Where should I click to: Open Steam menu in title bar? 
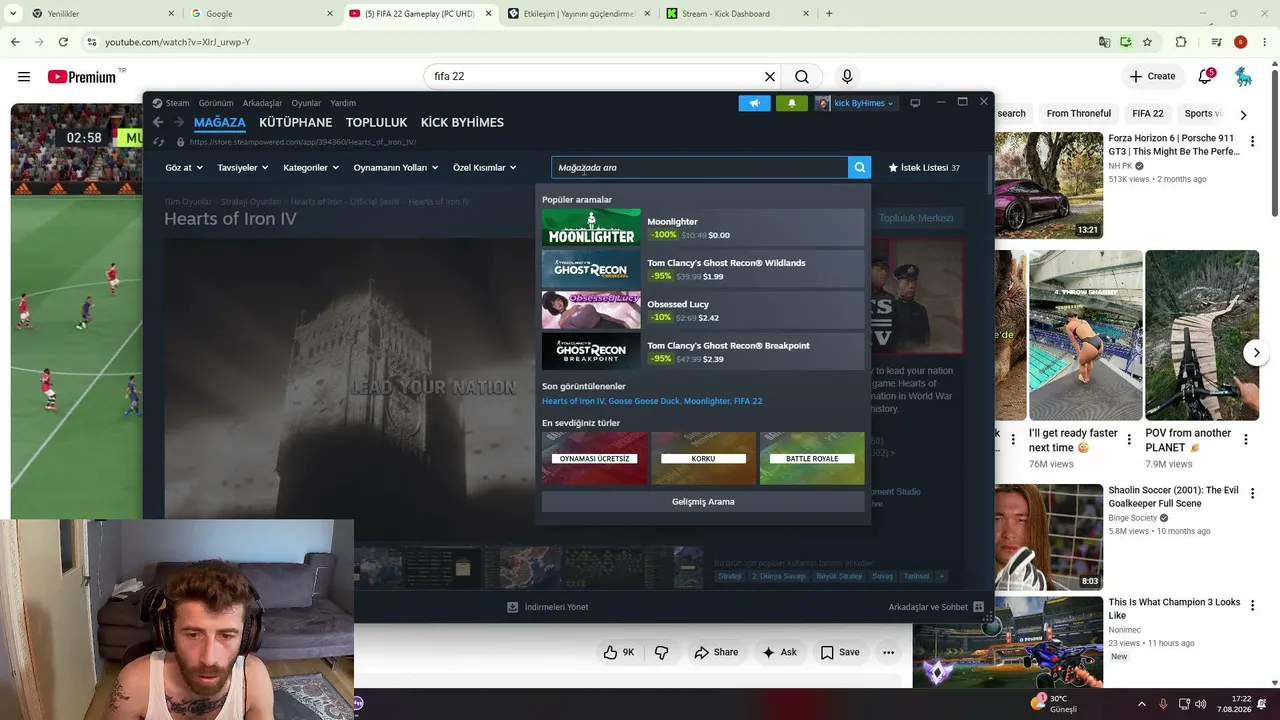point(171,103)
